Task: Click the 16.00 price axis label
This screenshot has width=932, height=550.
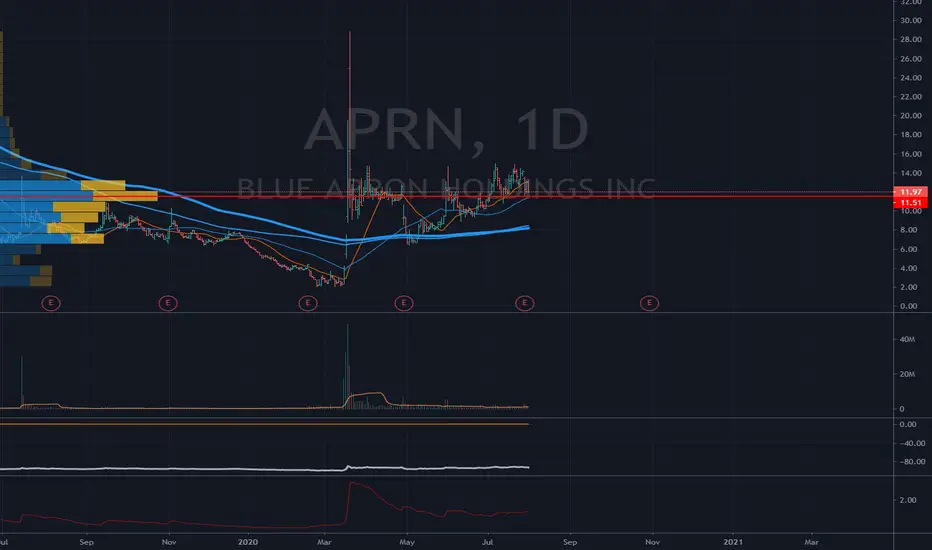Action: coord(911,153)
